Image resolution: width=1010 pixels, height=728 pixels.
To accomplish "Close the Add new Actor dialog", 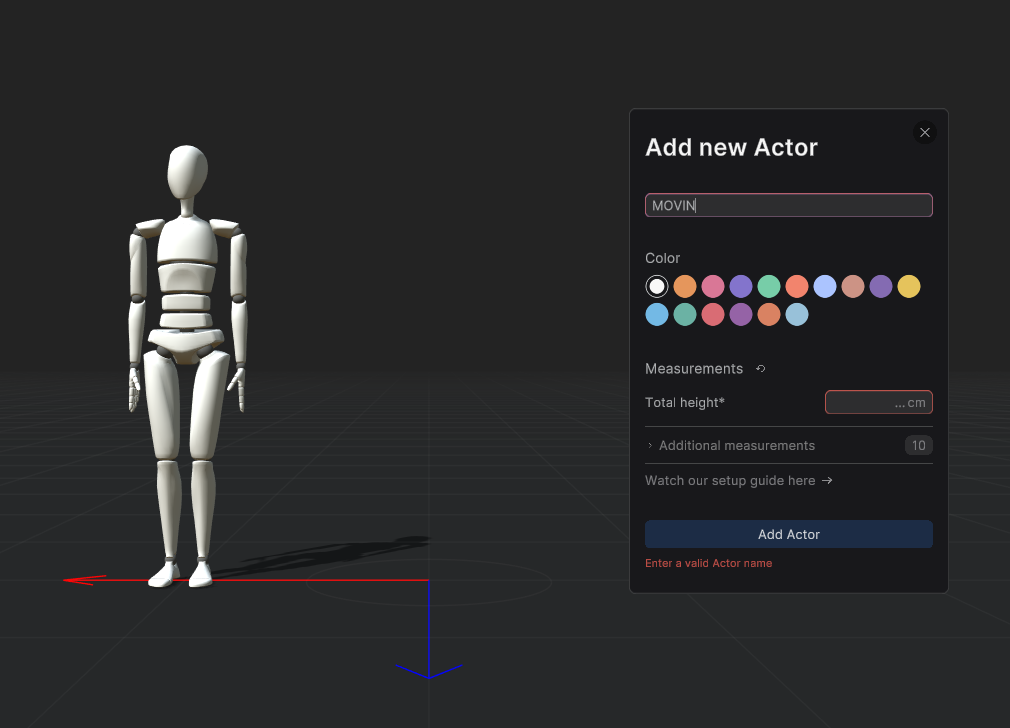I will point(925,133).
